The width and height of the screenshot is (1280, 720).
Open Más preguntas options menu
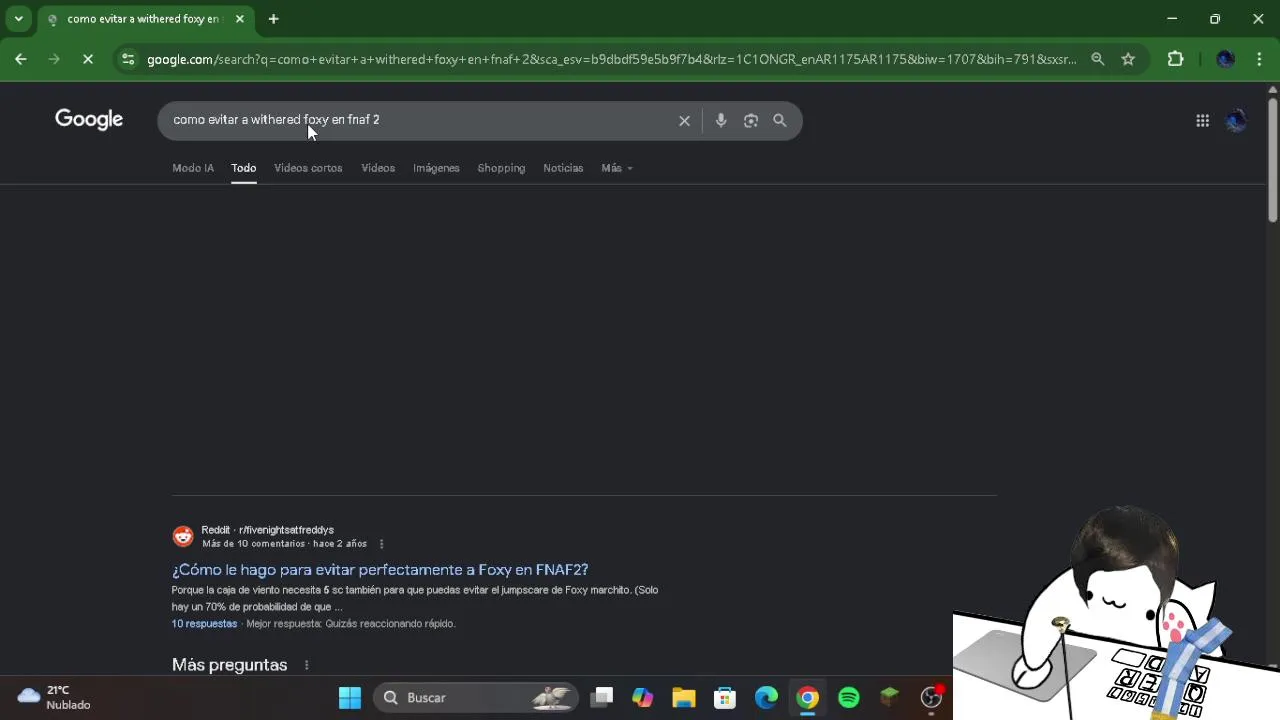click(x=307, y=665)
